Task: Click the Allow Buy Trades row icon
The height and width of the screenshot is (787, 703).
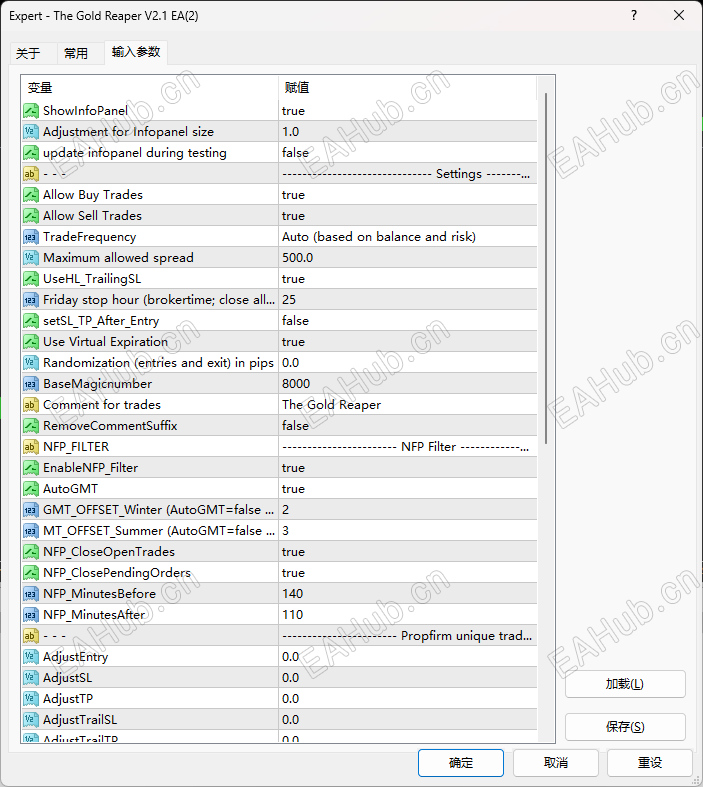Action: 31,195
